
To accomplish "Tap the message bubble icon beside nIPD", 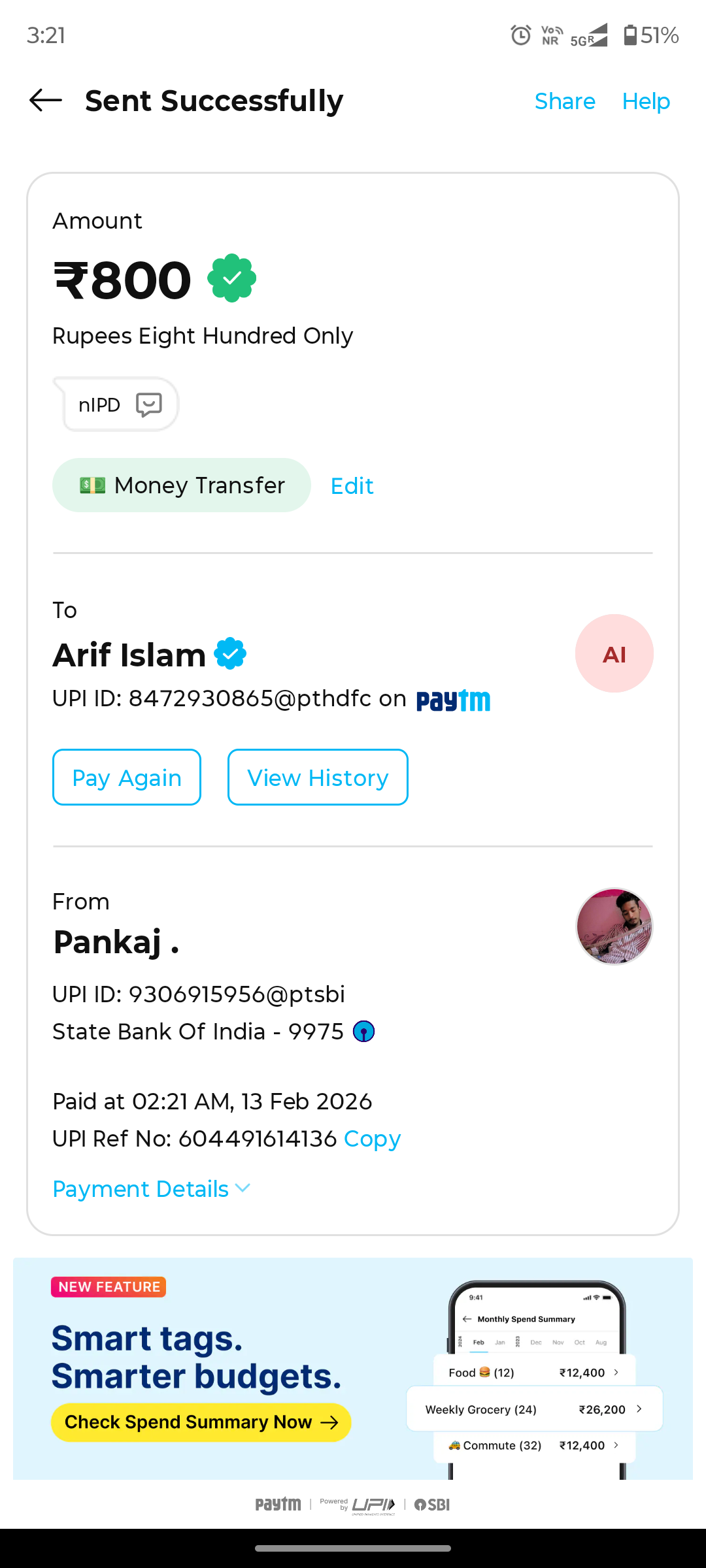I will [148, 404].
